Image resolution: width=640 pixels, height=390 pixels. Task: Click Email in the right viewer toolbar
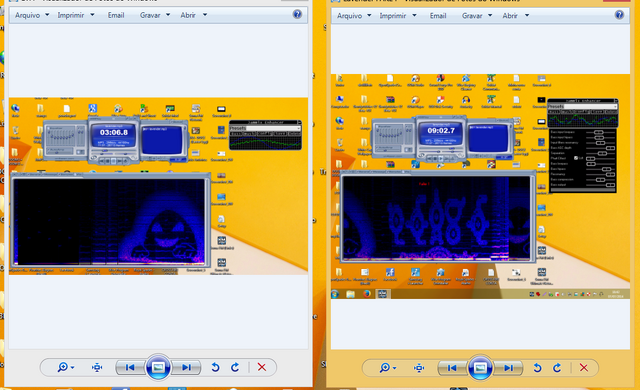(x=438, y=16)
